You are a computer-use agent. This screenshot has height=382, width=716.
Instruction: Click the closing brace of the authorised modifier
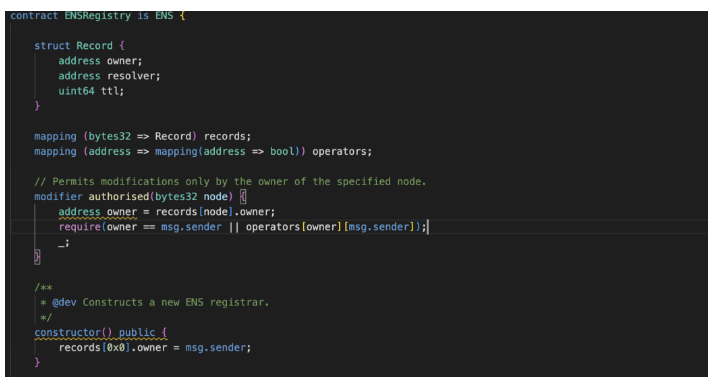(37, 257)
